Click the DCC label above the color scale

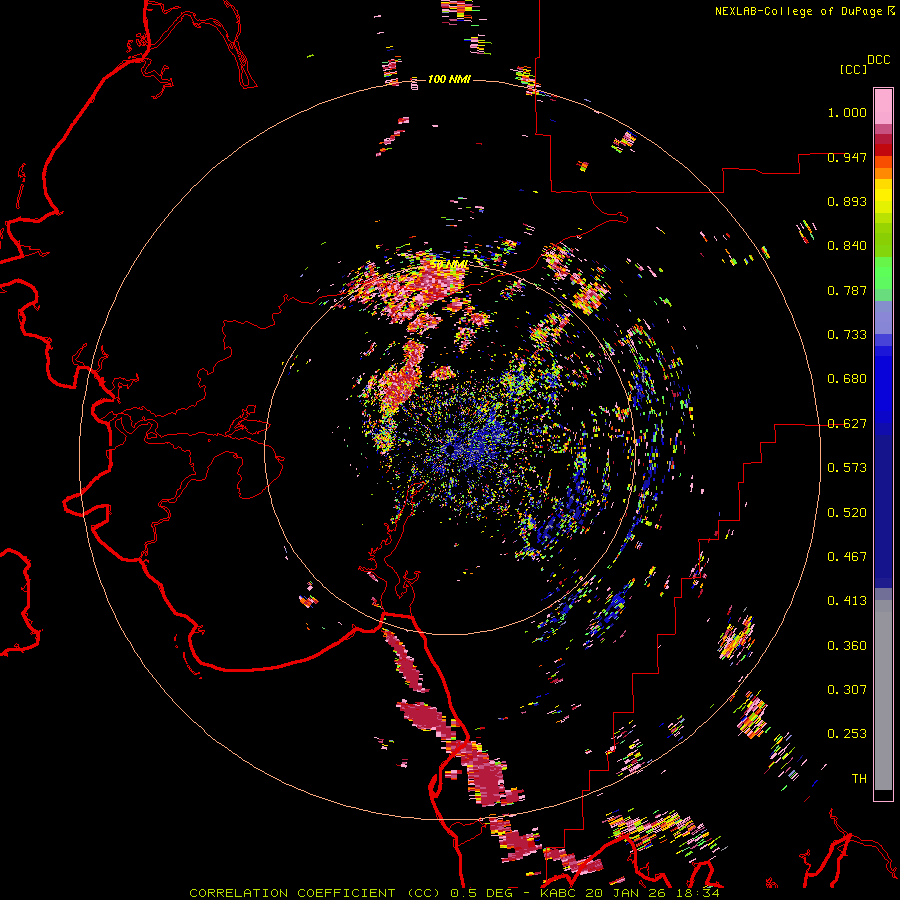point(879,60)
